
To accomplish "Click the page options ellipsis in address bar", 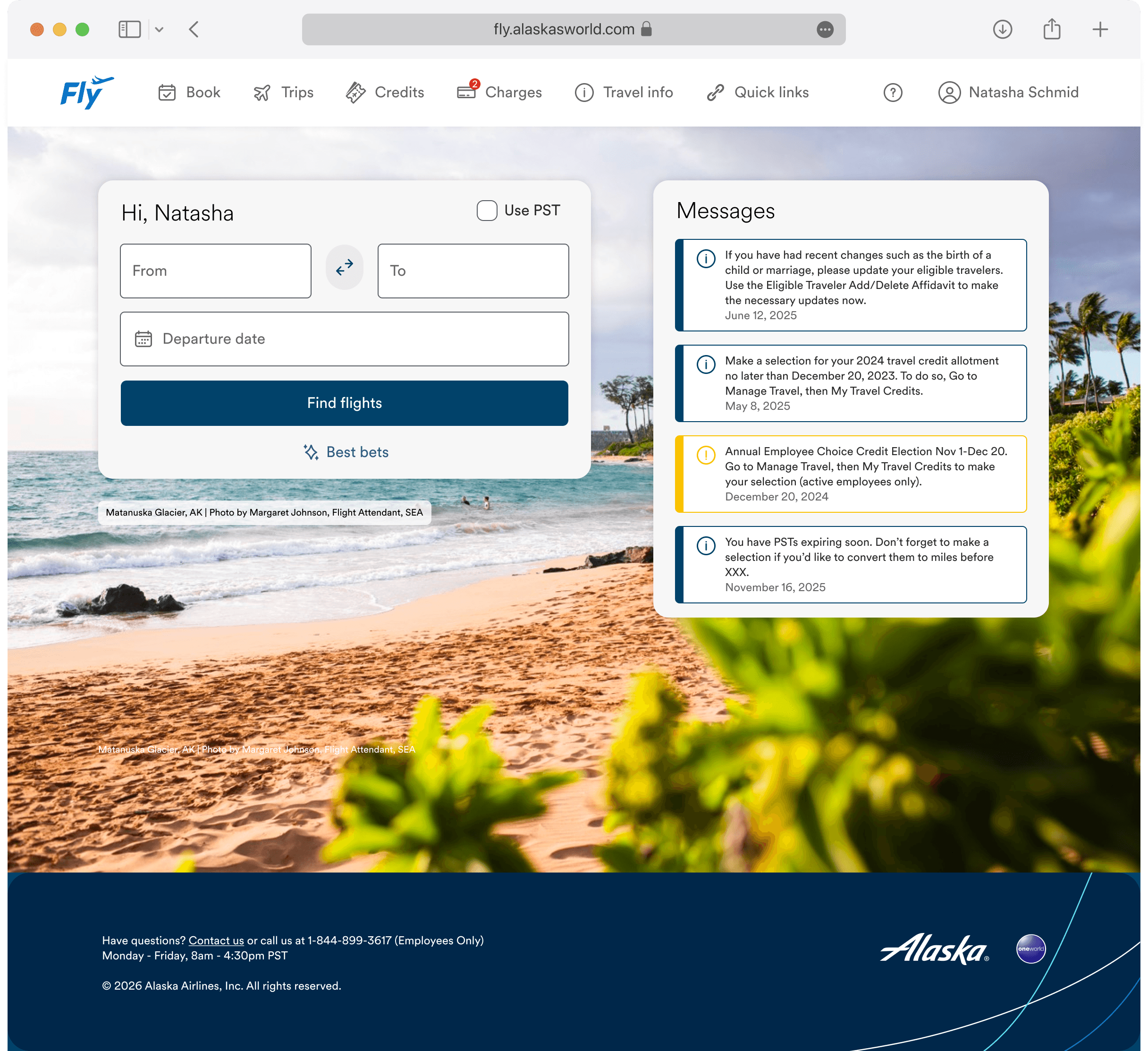I will point(825,29).
